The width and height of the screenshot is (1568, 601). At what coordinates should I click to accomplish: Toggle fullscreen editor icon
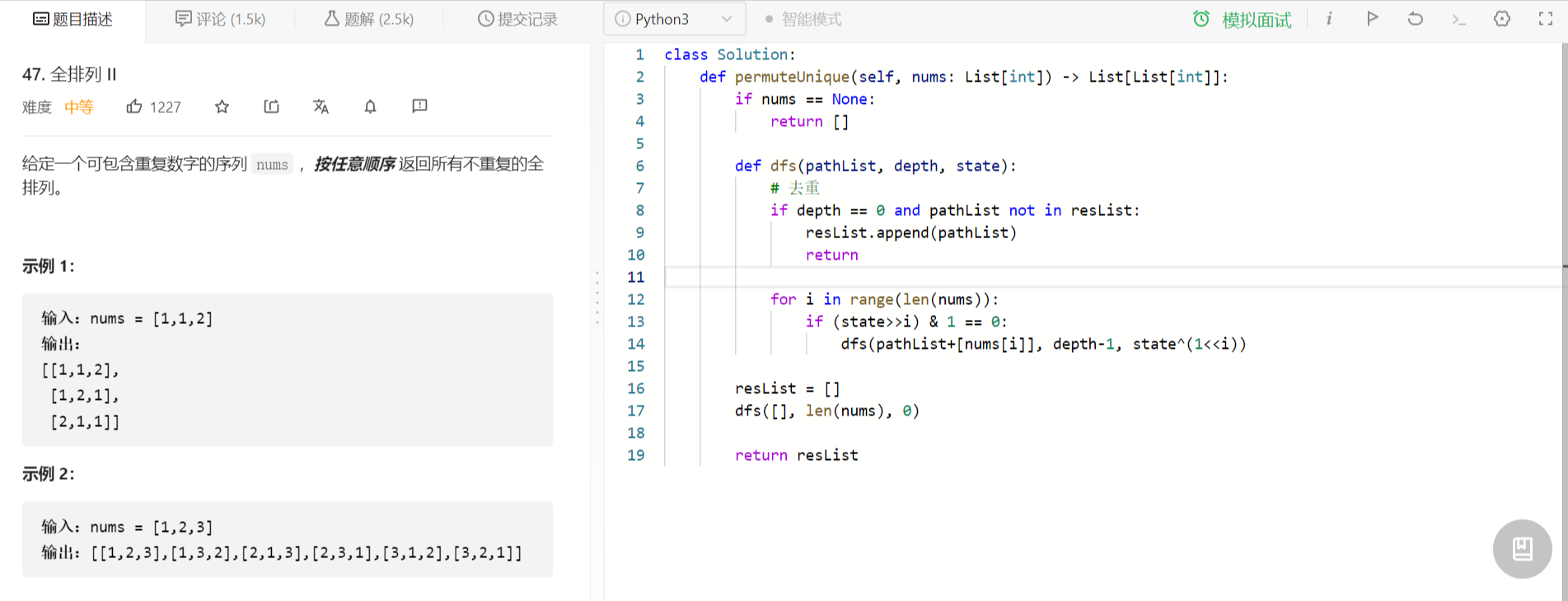1546,19
